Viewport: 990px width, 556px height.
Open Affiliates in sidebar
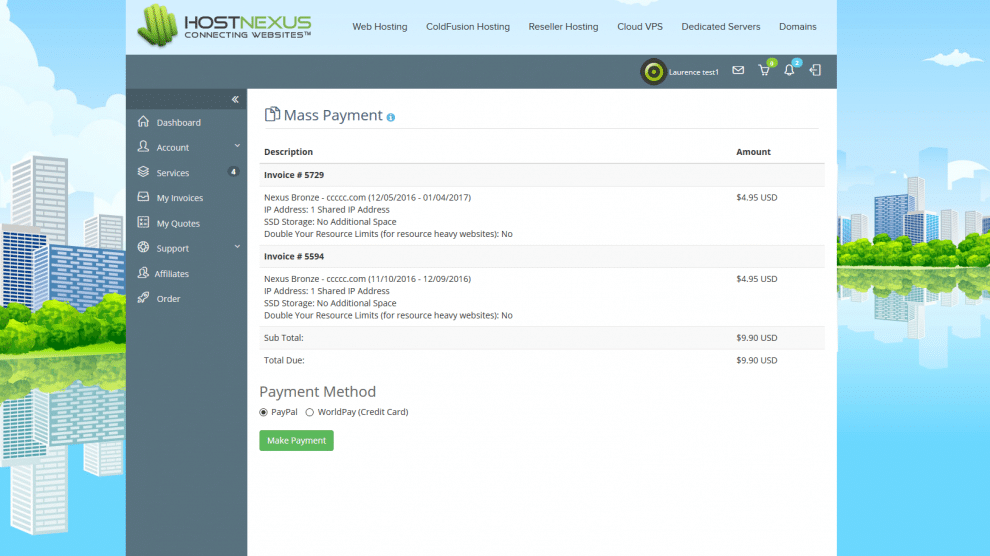172,274
